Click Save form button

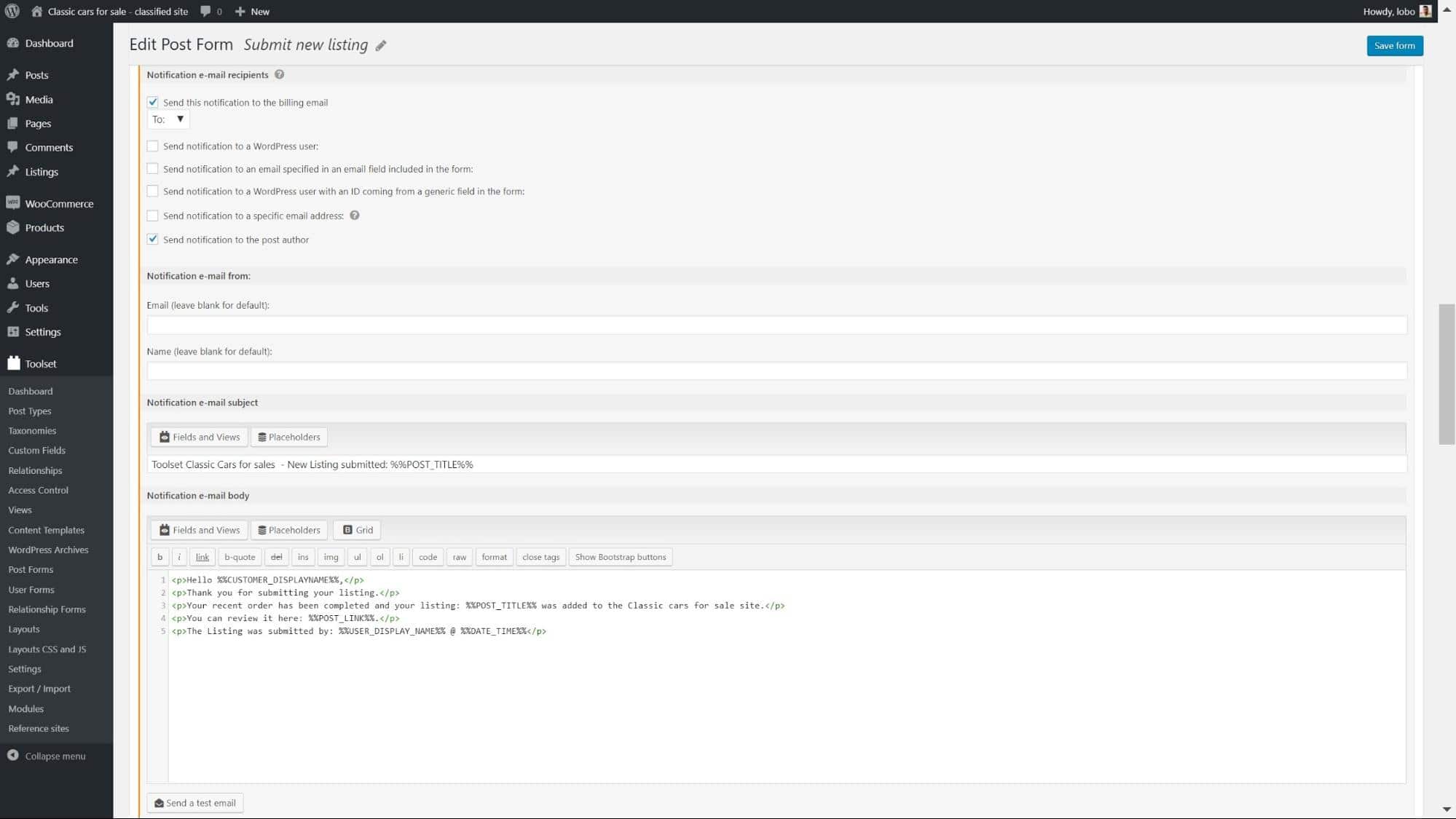tap(1395, 45)
